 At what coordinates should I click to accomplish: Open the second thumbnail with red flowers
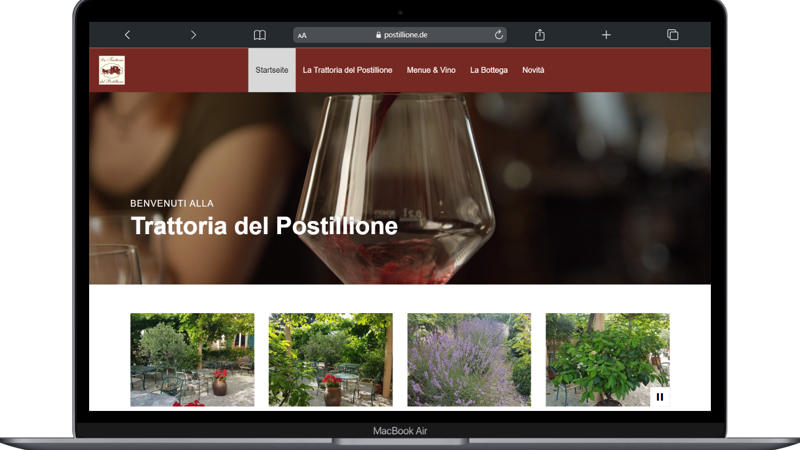[330, 359]
